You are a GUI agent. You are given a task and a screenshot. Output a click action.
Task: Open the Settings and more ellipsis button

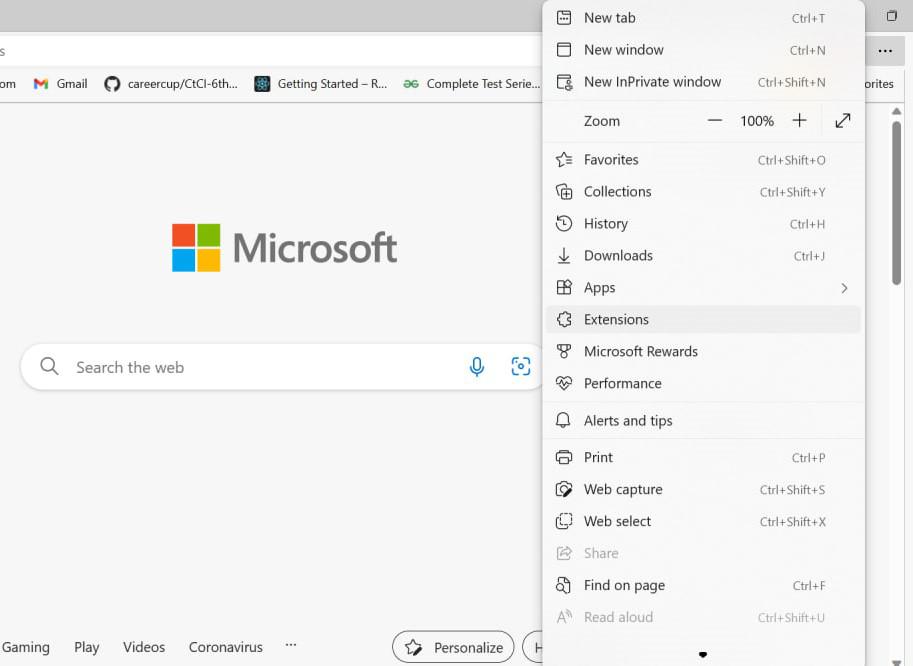click(x=885, y=51)
